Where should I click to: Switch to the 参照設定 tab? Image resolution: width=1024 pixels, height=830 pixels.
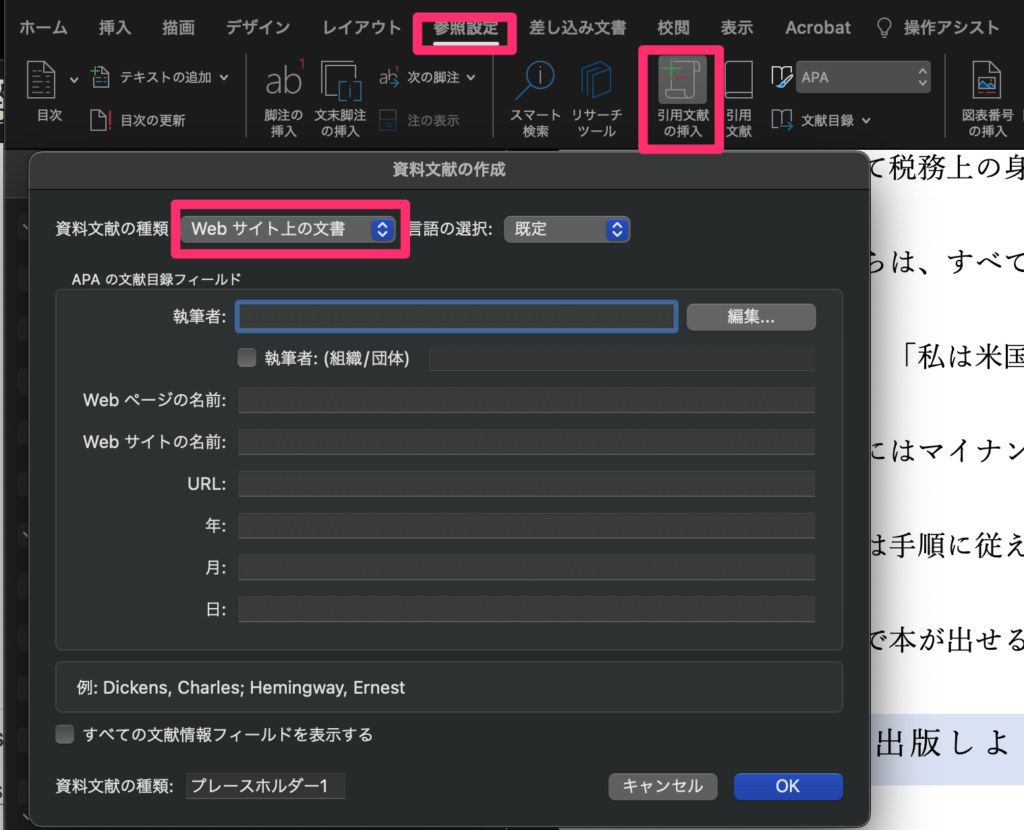[x=465, y=28]
